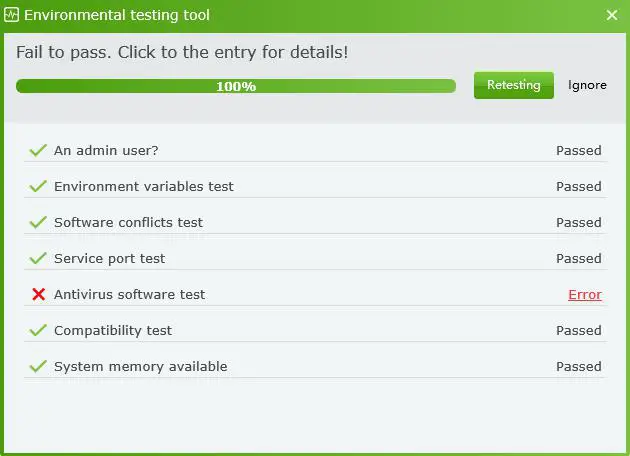Click the 100% progress bar
630x456 pixels.
[236, 86]
